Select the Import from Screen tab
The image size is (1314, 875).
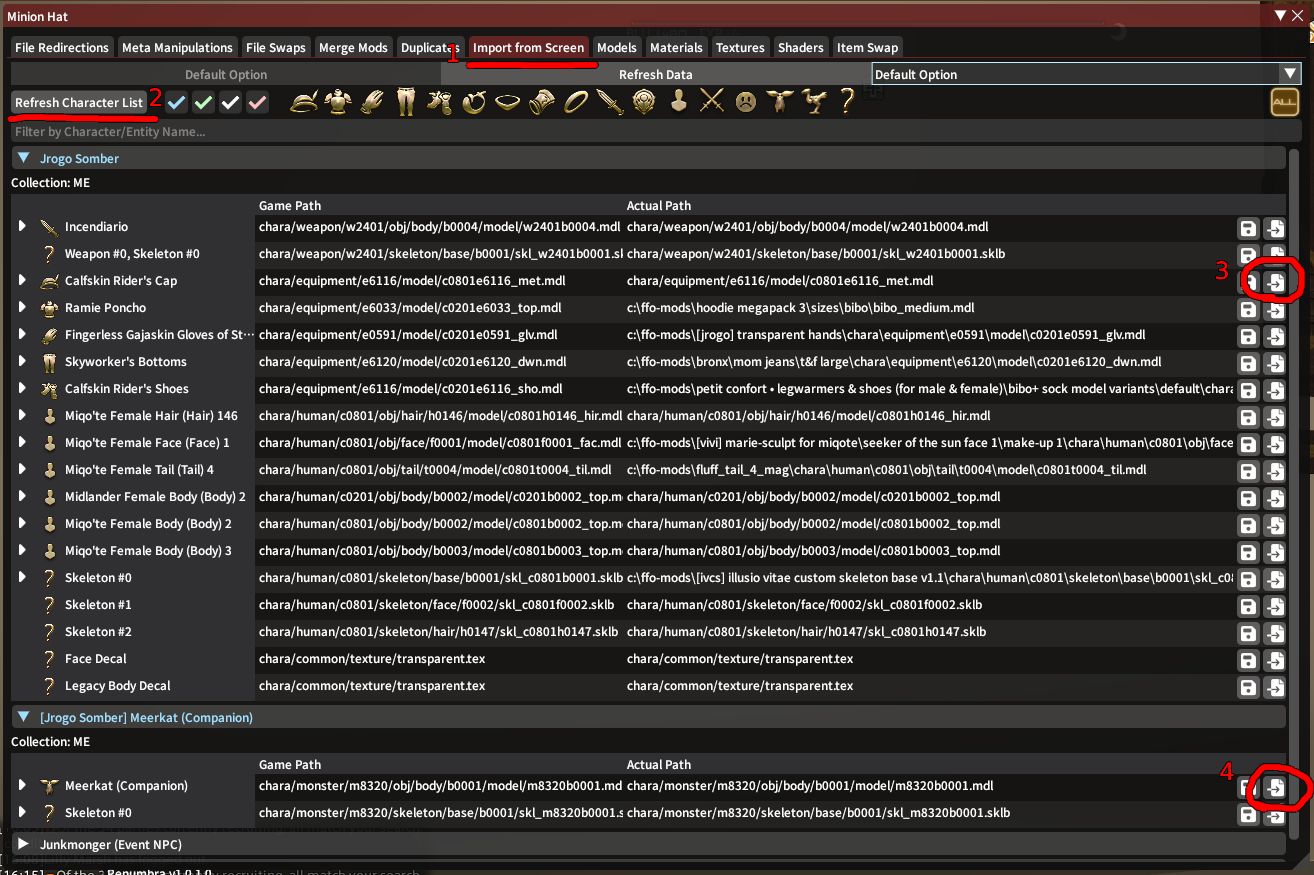pos(529,47)
